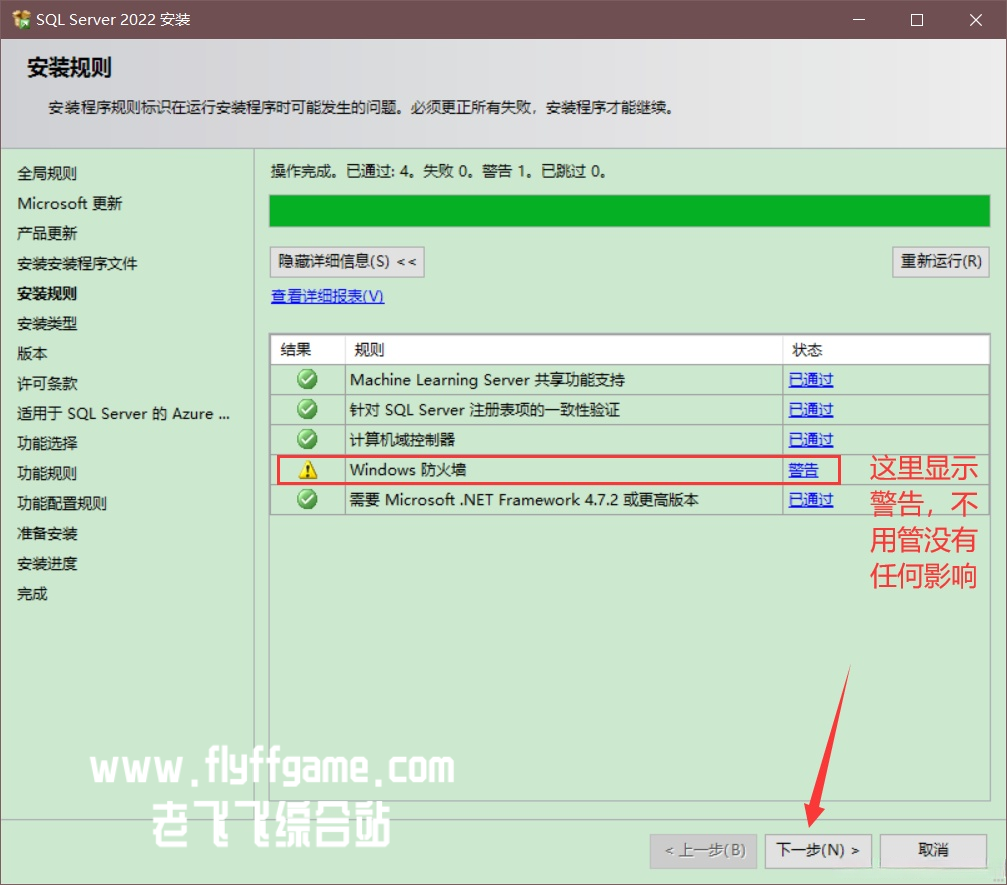The width and height of the screenshot is (1007, 885).
Task: Minimize the SQL Server 2022 安装 window
Action: tap(859, 20)
